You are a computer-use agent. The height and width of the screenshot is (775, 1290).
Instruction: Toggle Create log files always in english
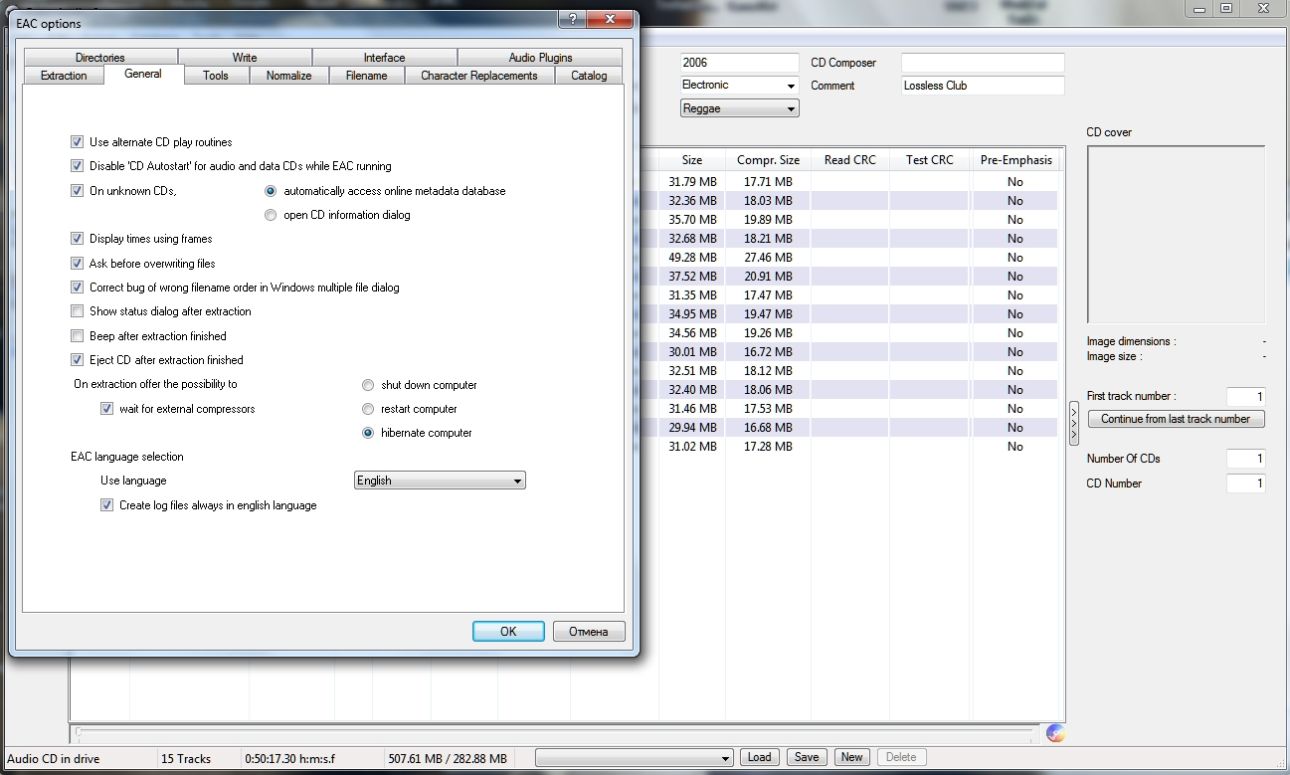107,505
